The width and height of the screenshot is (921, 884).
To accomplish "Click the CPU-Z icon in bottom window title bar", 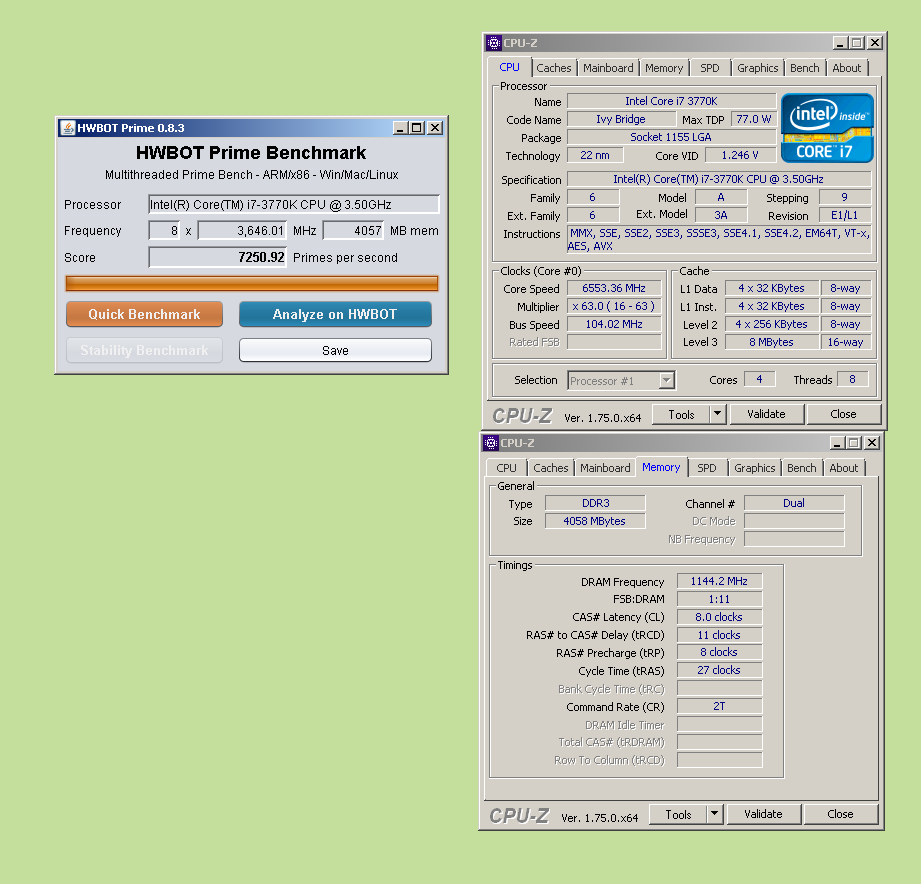I will click(491, 443).
